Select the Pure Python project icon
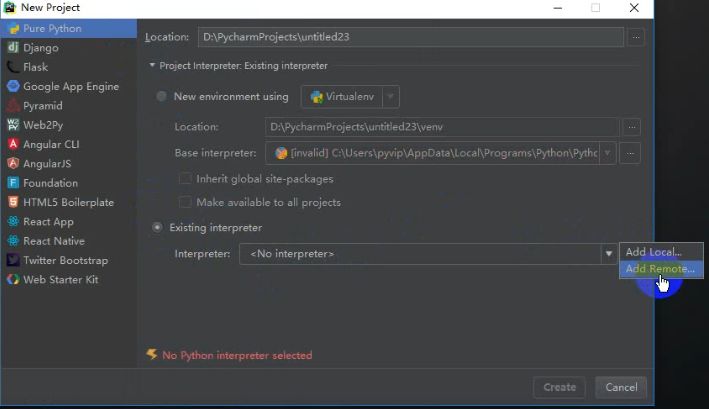Screen dimensions: 709x409 (x=14, y=28)
